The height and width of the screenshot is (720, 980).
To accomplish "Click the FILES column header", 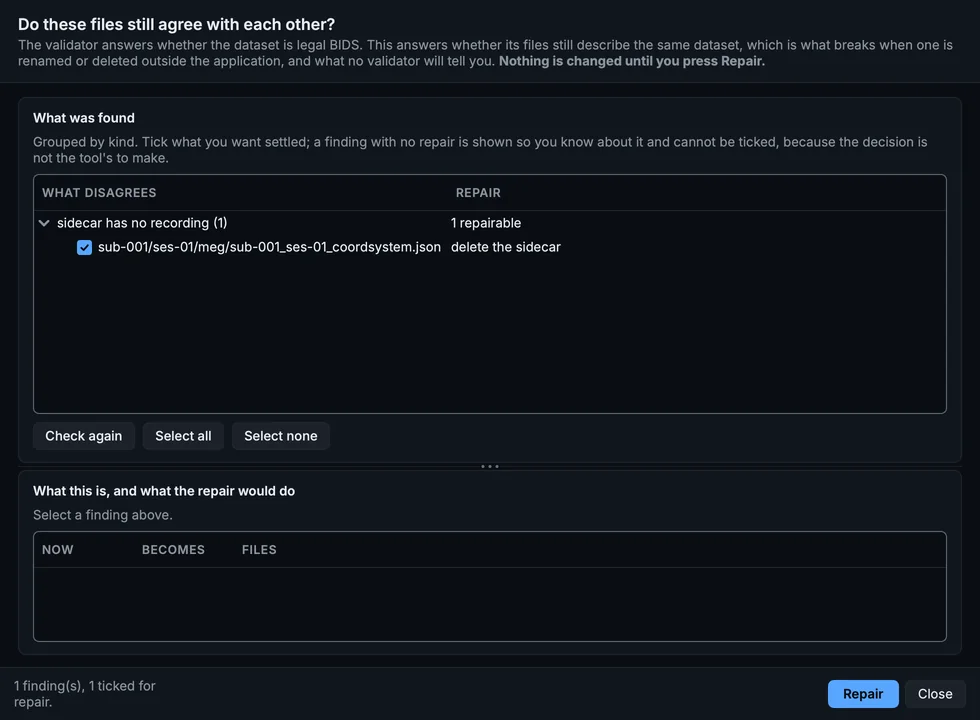I will (259, 549).
